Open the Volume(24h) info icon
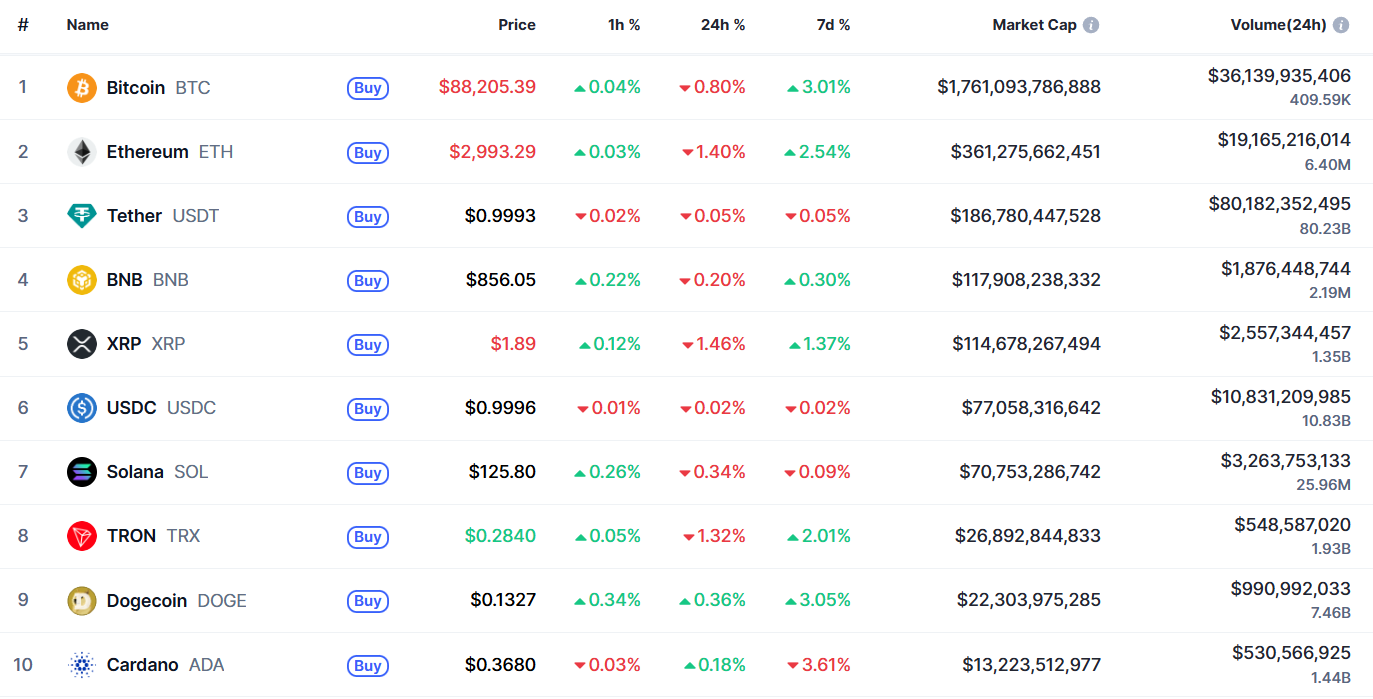Image resolution: width=1373 pixels, height=699 pixels. point(1341,25)
